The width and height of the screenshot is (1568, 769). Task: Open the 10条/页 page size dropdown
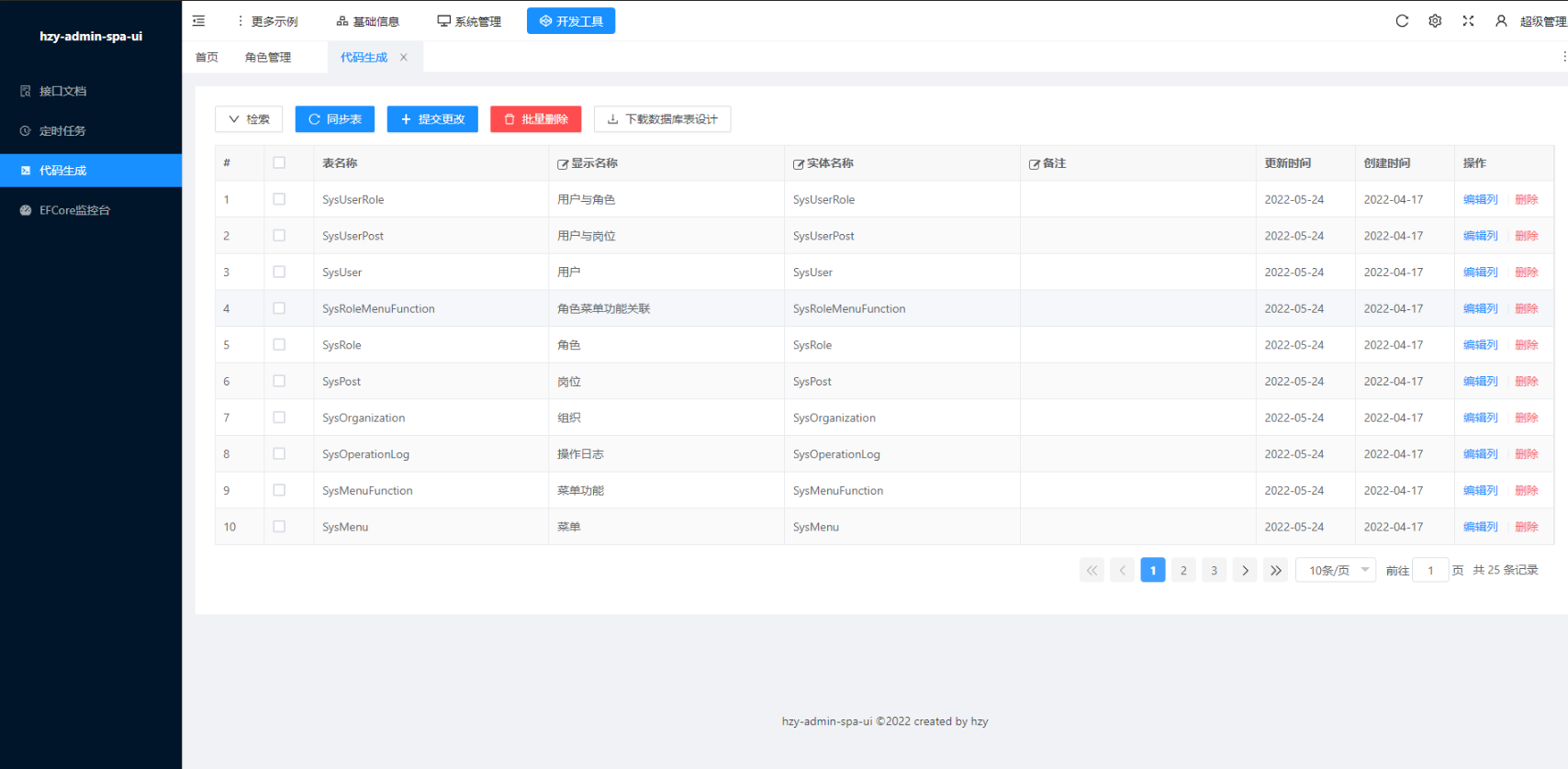pyautogui.click(x=1336, y=570)
